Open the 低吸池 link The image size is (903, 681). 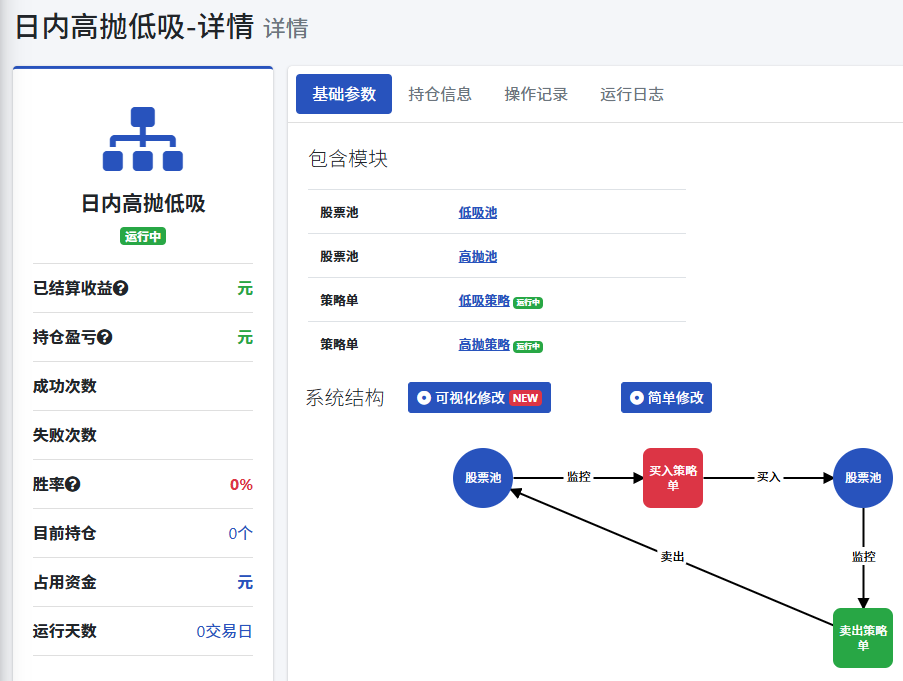point(477,212)
